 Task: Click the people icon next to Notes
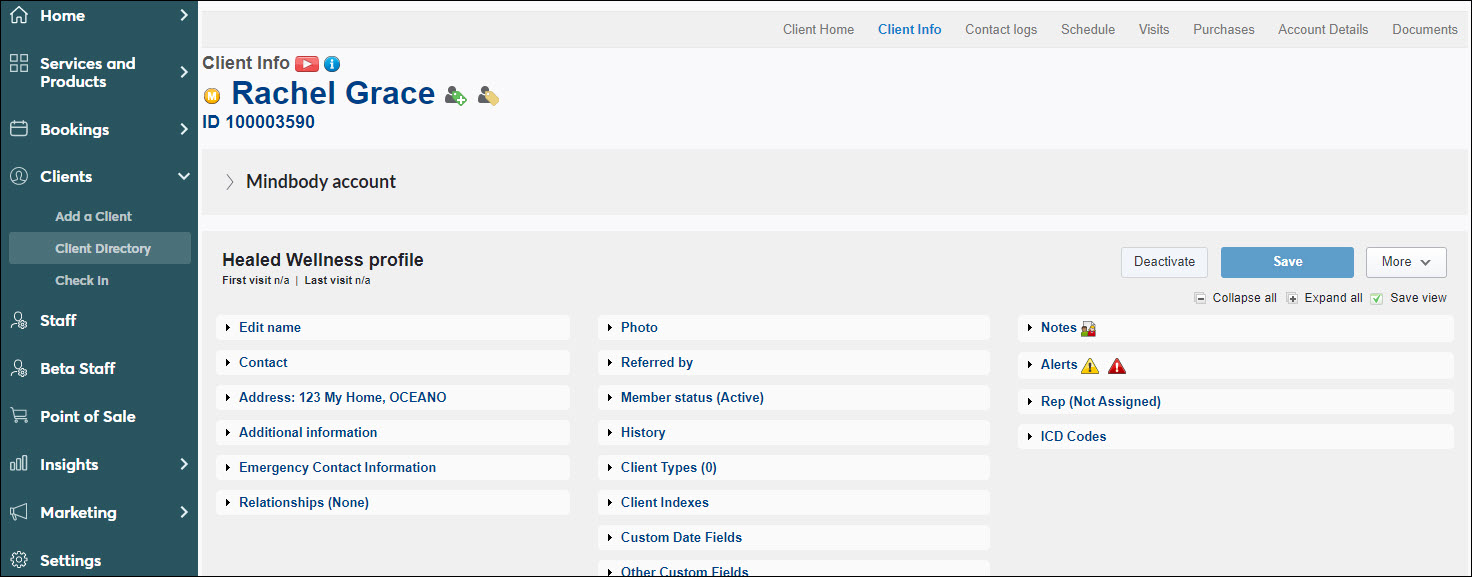[1089, 328]
